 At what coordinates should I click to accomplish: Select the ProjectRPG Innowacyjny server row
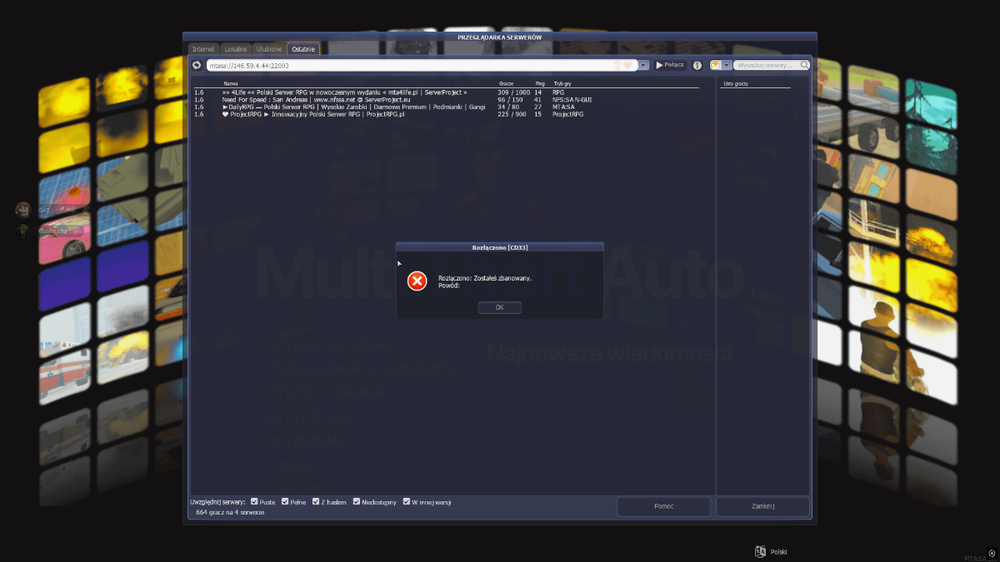coord(446,115)
